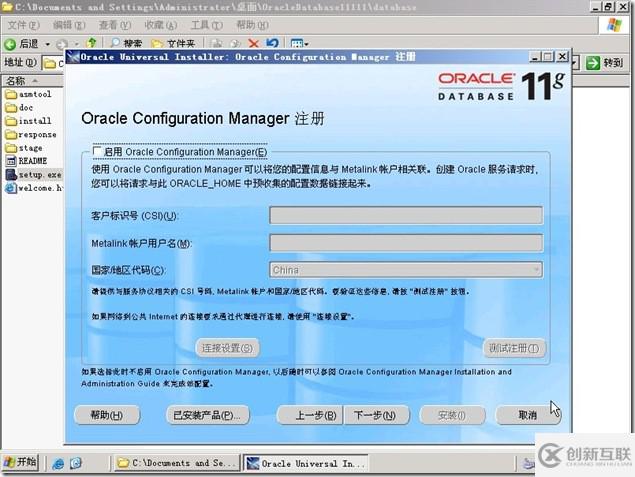The width and height of the screenshot is (635, 477).
Task: Select the response folder icon
Action: click(11, 135)
